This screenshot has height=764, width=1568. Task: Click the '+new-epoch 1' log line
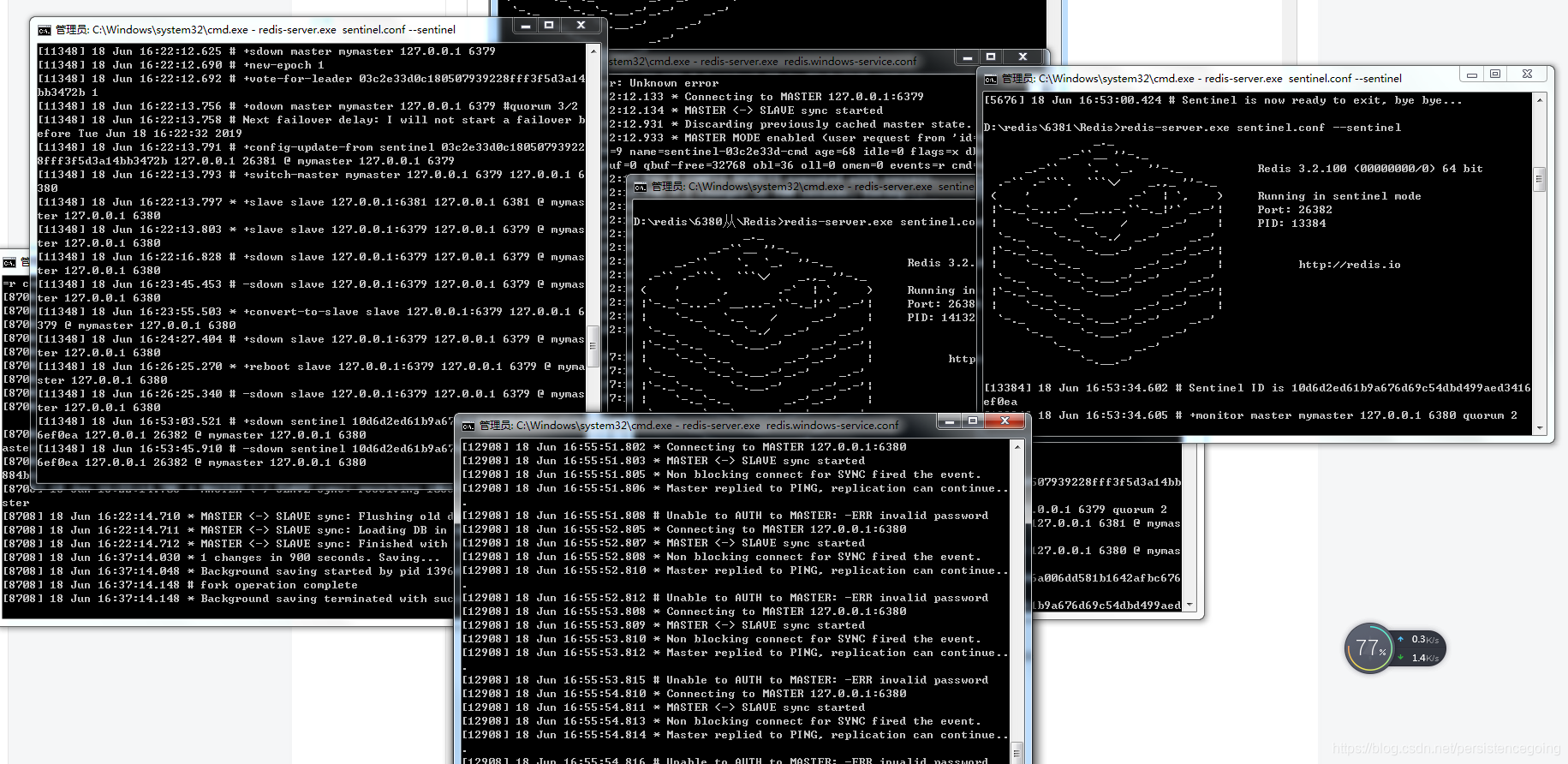pos(180,65)
